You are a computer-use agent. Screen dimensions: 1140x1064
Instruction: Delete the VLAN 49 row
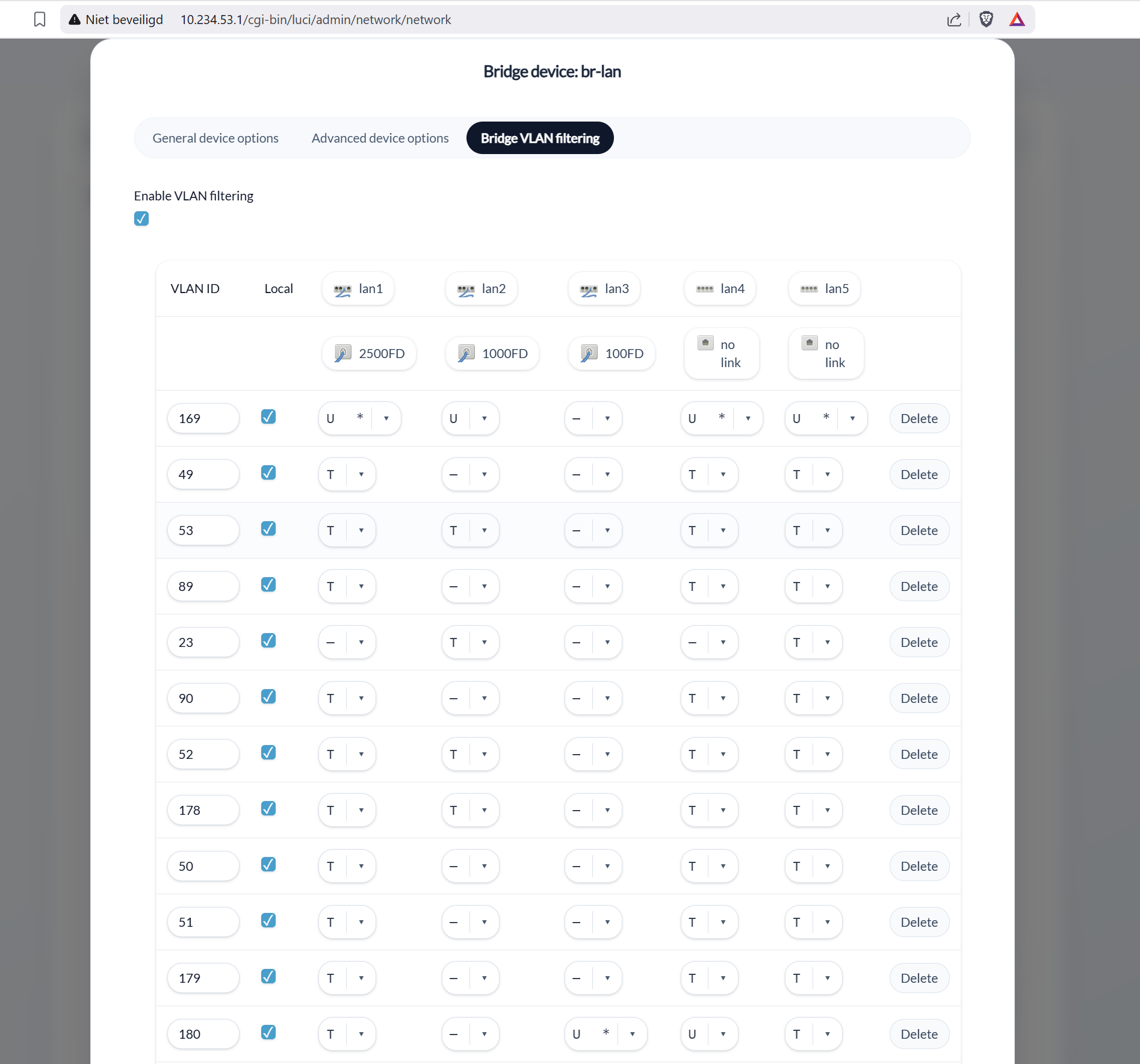919,474
